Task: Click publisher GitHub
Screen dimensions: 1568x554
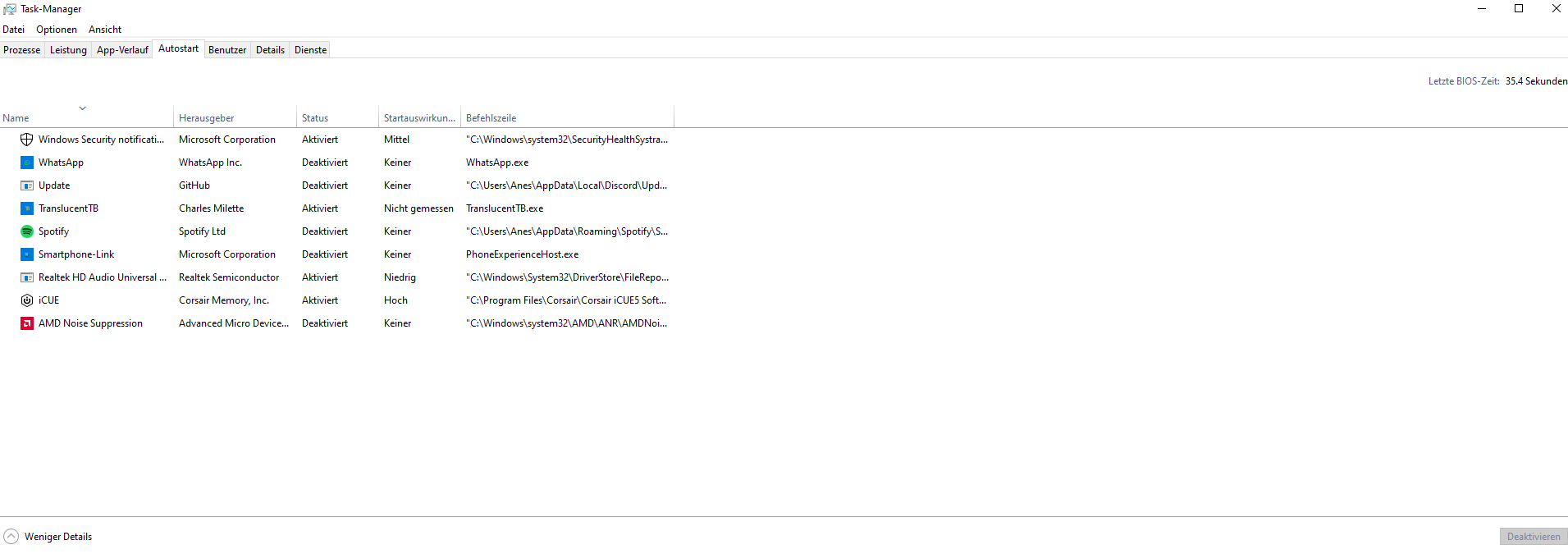Action: pyautogui.click(x=194, y=185)
